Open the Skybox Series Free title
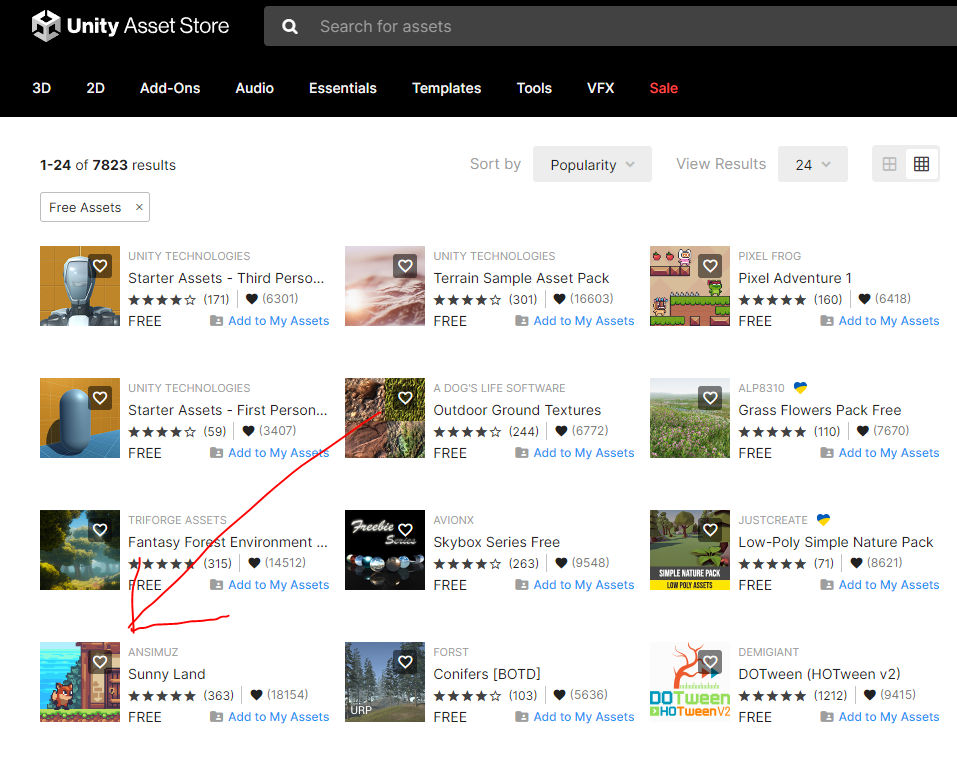Screen dimensions: 957x758 (x=496, y=542)
